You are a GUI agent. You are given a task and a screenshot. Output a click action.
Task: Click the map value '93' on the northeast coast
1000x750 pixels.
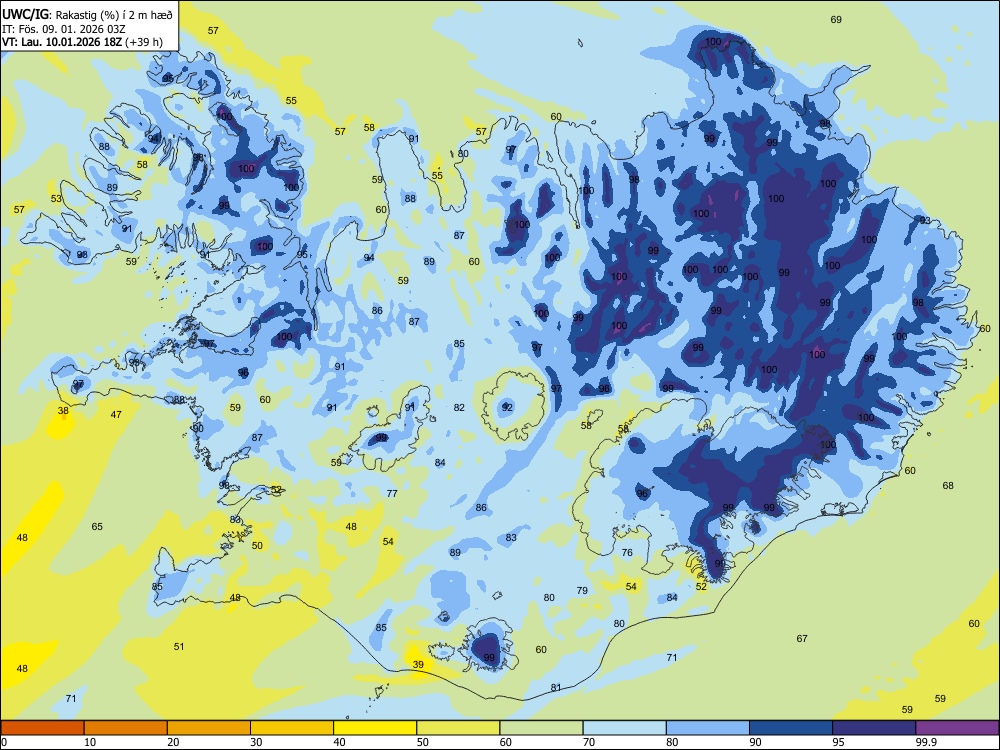pyautogui.click(x=925, y=221)
